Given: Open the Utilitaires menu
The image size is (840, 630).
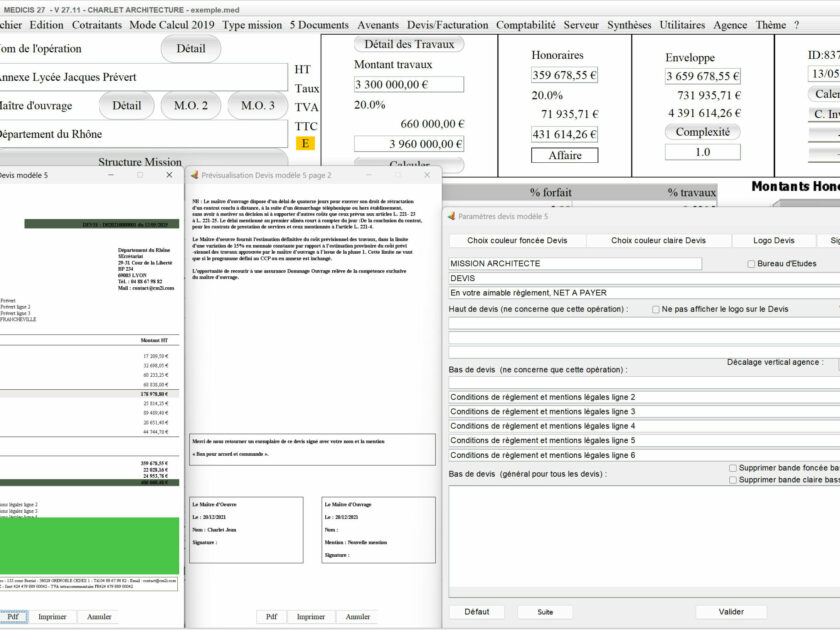Looking at the screenshot, I should pyautogui.click(x=682, y=25).
